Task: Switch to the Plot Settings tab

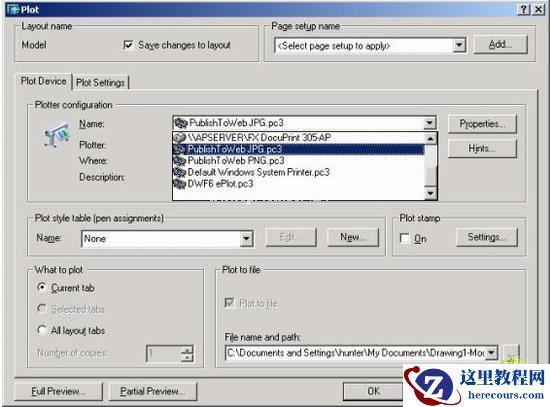Action: coord(101,83)
